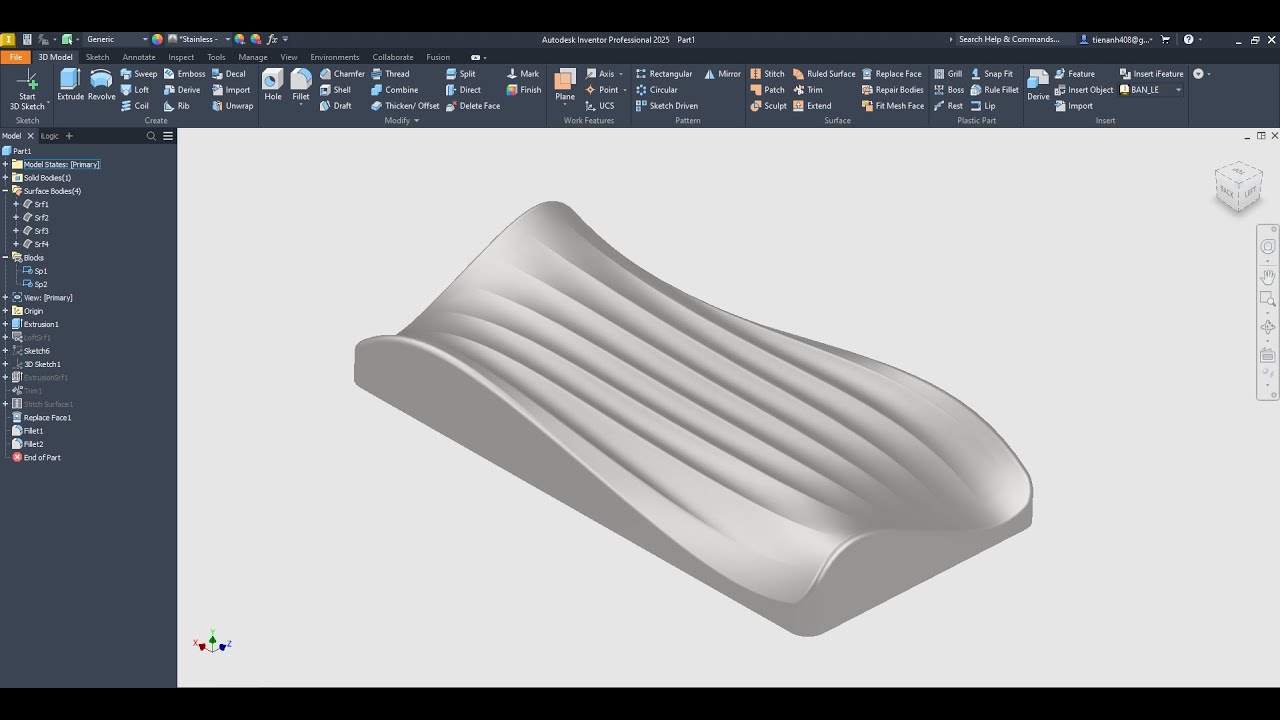
Task: Choose the Sculpt tool
Action: [x=768, y=106]
